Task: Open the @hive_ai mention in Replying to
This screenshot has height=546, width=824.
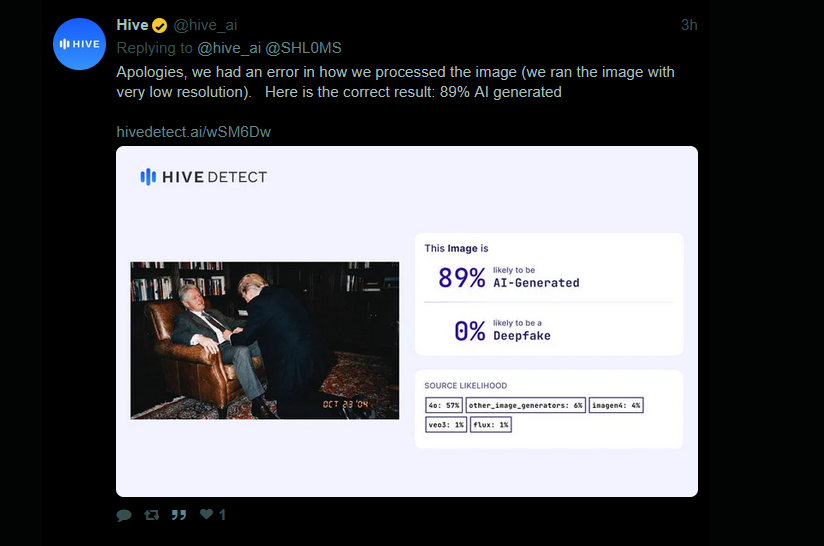Action: pos(229,48)
